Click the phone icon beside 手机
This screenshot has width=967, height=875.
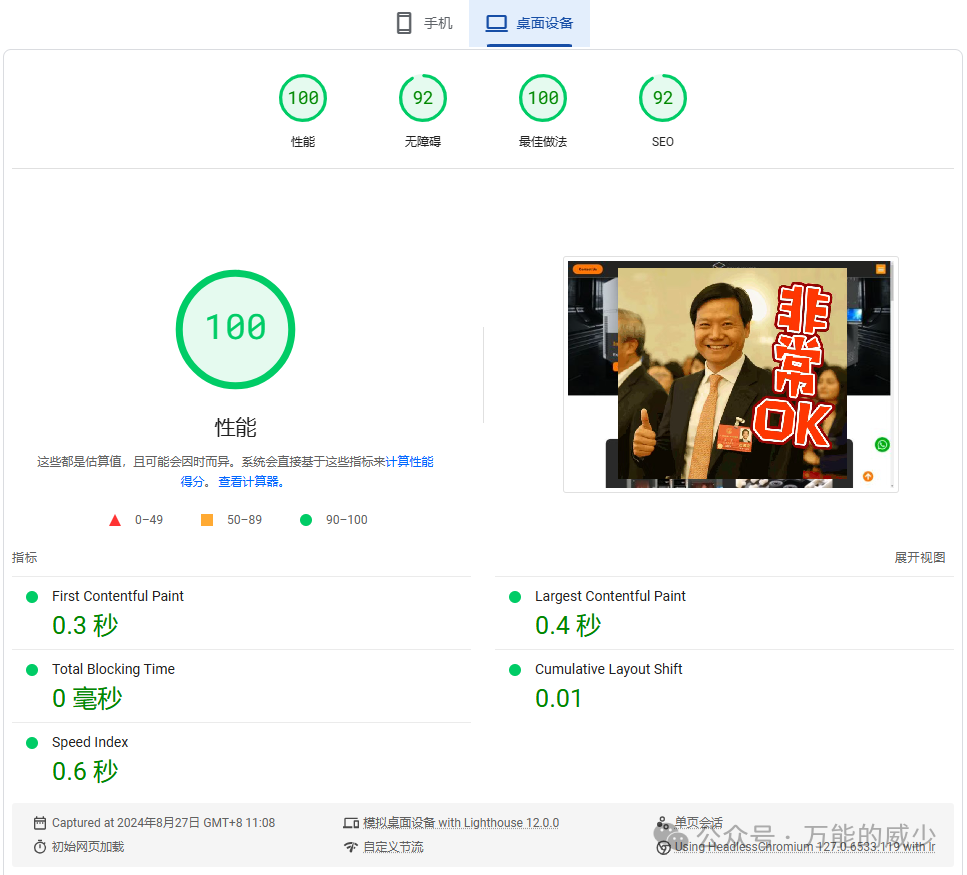click(x=404, y=23)
